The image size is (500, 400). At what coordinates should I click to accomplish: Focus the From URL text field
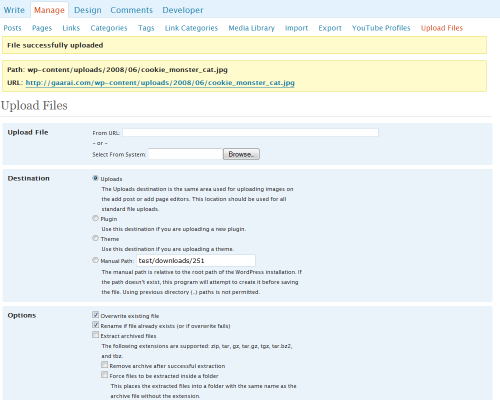tap(250, 132)
